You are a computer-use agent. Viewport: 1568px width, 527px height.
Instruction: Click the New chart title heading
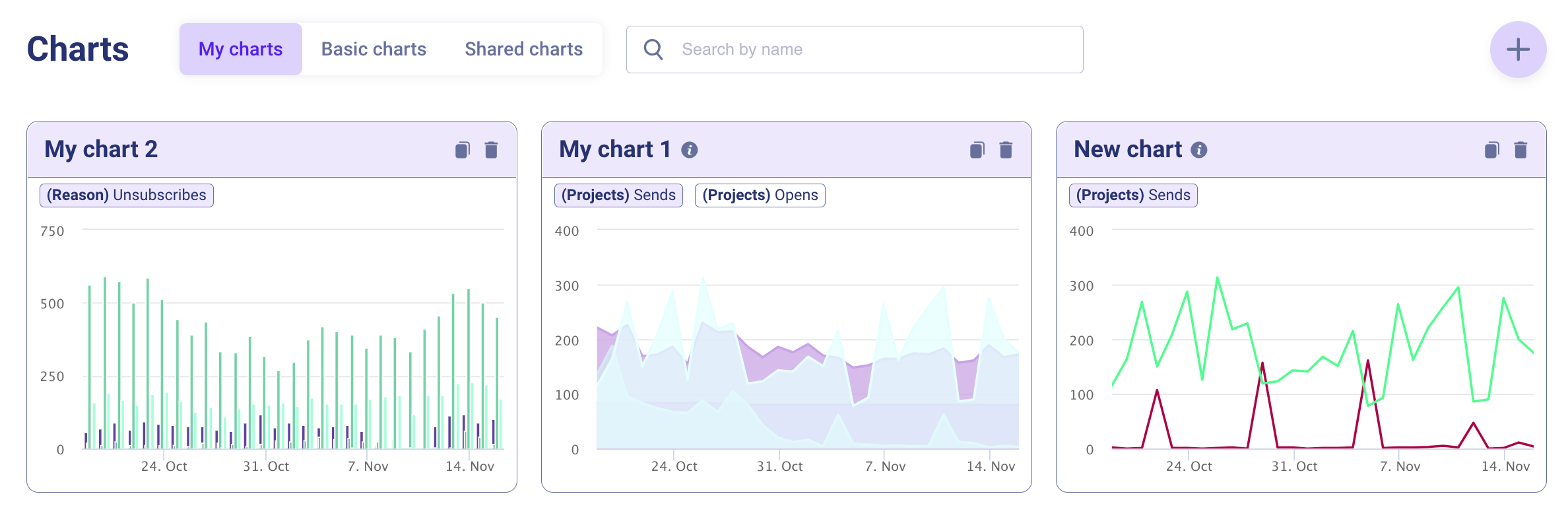pyautogui.click(x=1128, y=149)
